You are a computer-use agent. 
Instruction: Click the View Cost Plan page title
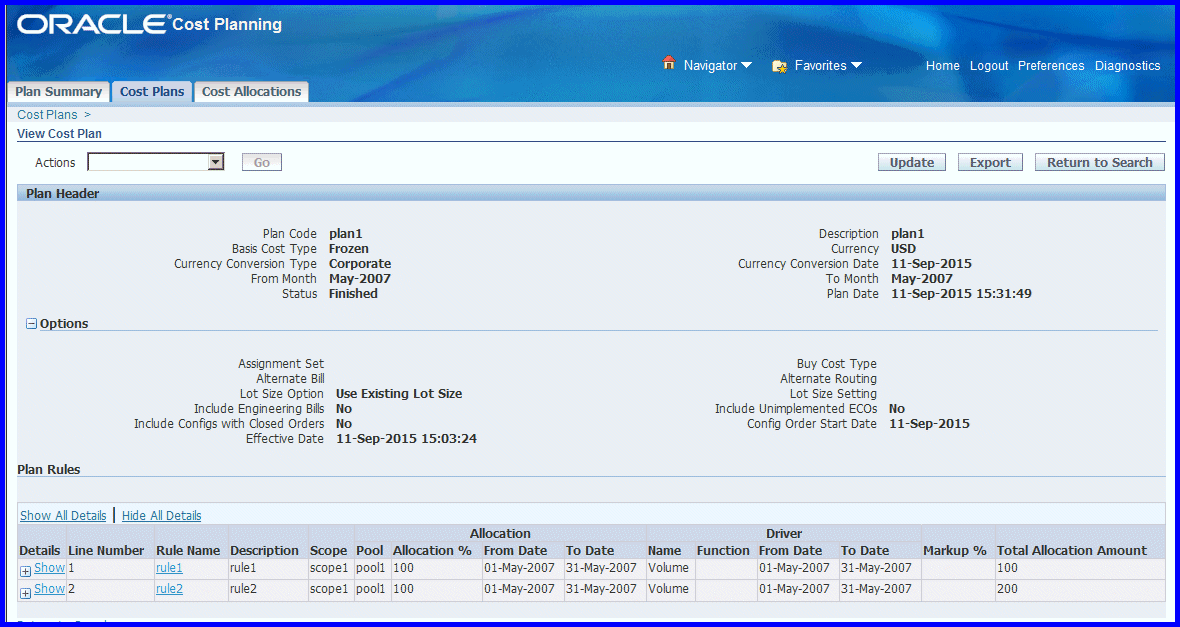click(59, 134)
